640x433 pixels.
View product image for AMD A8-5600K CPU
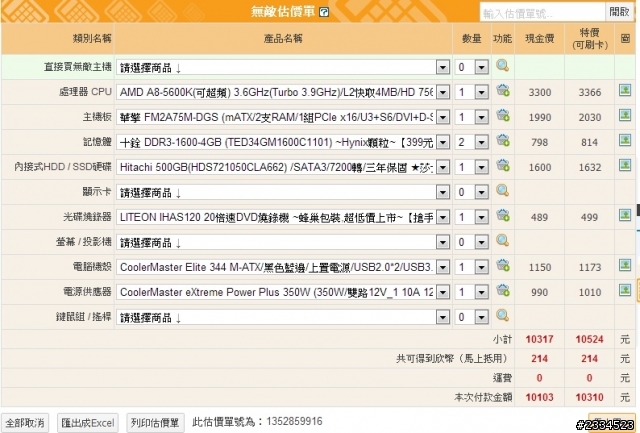(625, 90)
